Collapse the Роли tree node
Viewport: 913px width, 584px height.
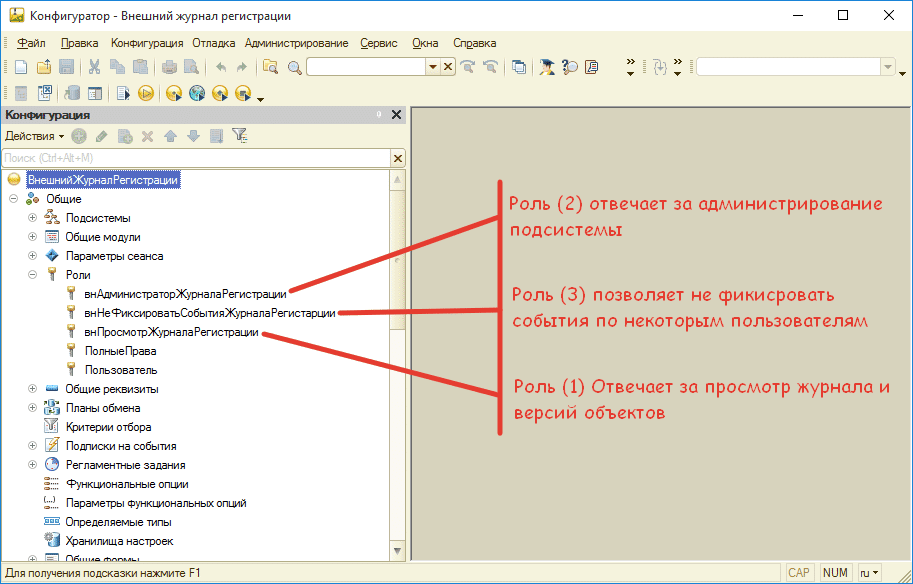click(33, 275)
